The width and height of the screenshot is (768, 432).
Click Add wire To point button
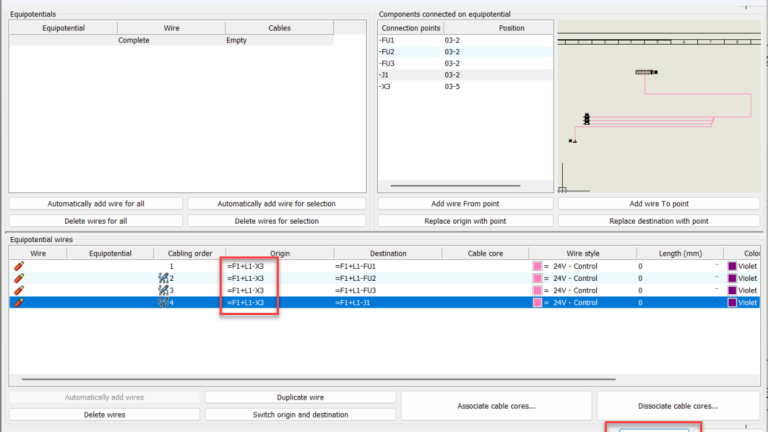click(x=659, y=204)
